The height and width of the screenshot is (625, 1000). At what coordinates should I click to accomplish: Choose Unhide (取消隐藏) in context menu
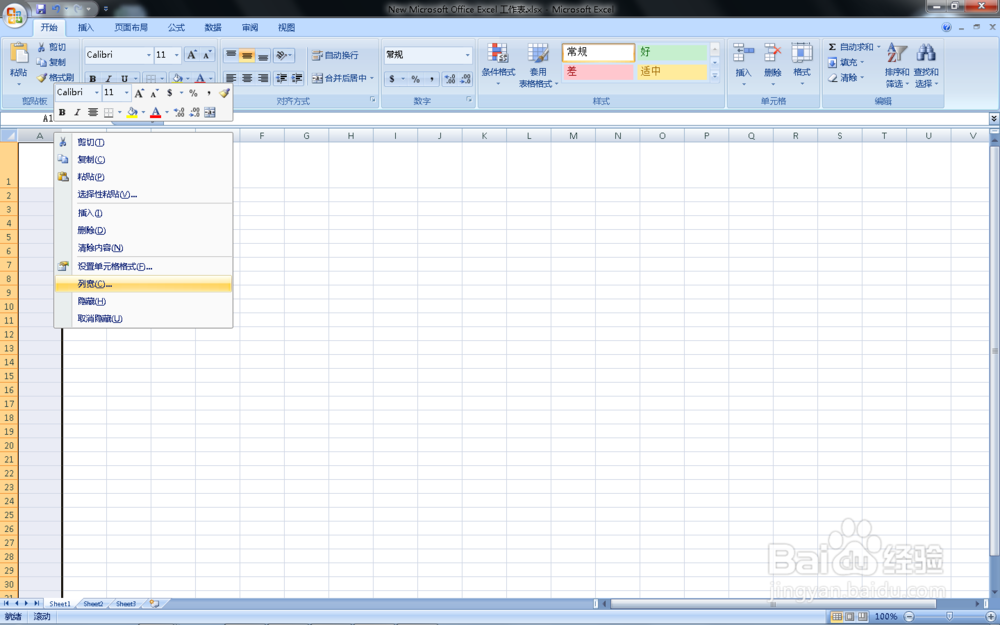pyautogui.click(x=143, y=319)
